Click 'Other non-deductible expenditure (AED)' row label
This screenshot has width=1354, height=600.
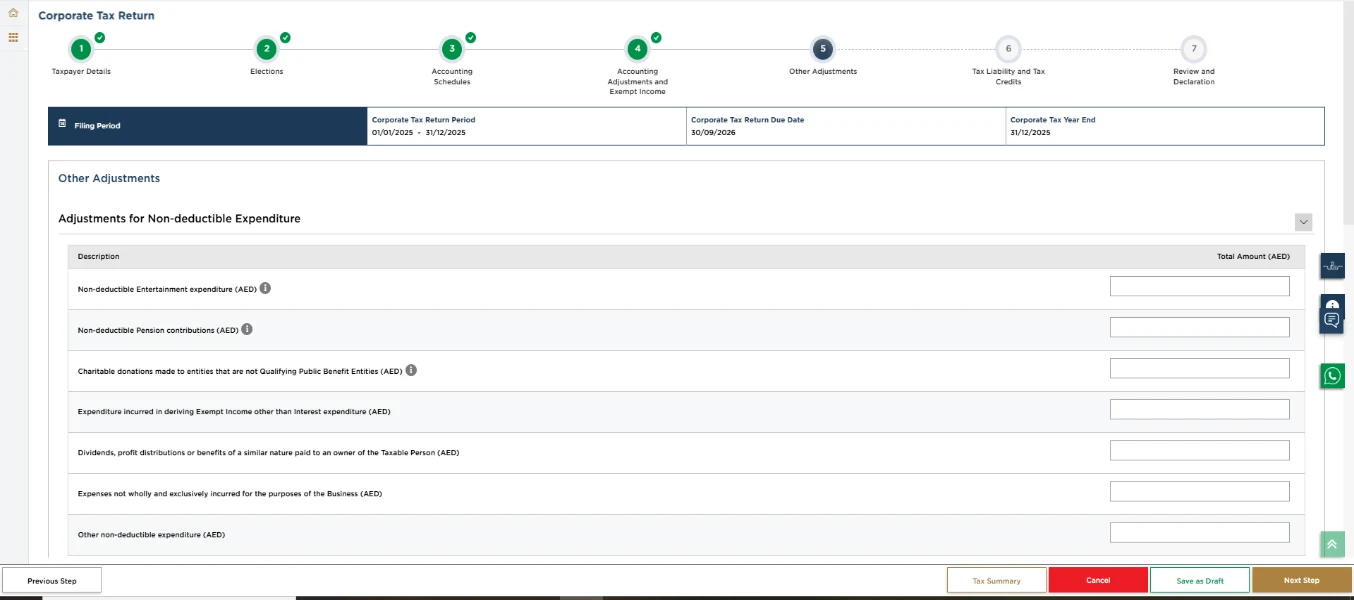(x=151, y=535)
